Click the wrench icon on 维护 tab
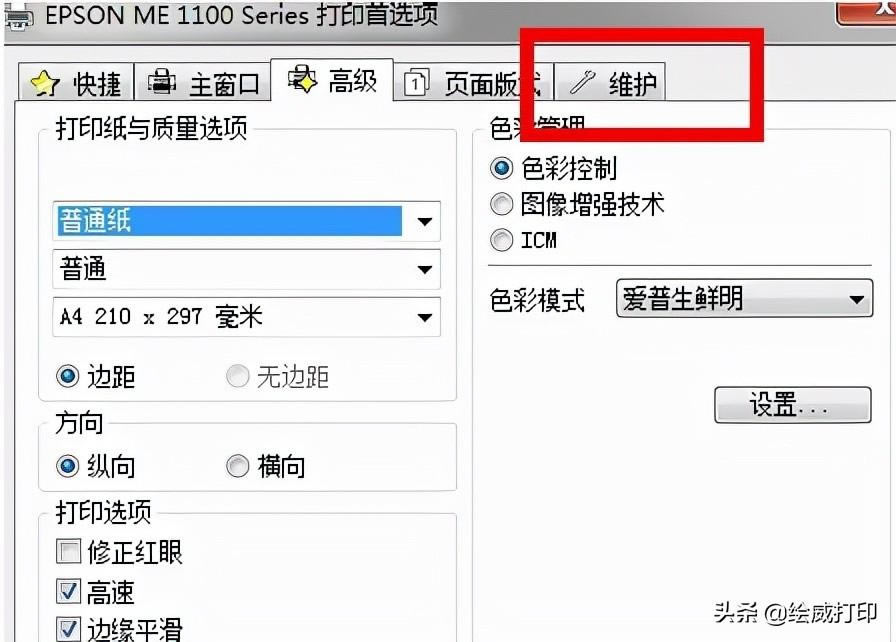The width and height of the screenshot is (896, 642). click(582, 82)
